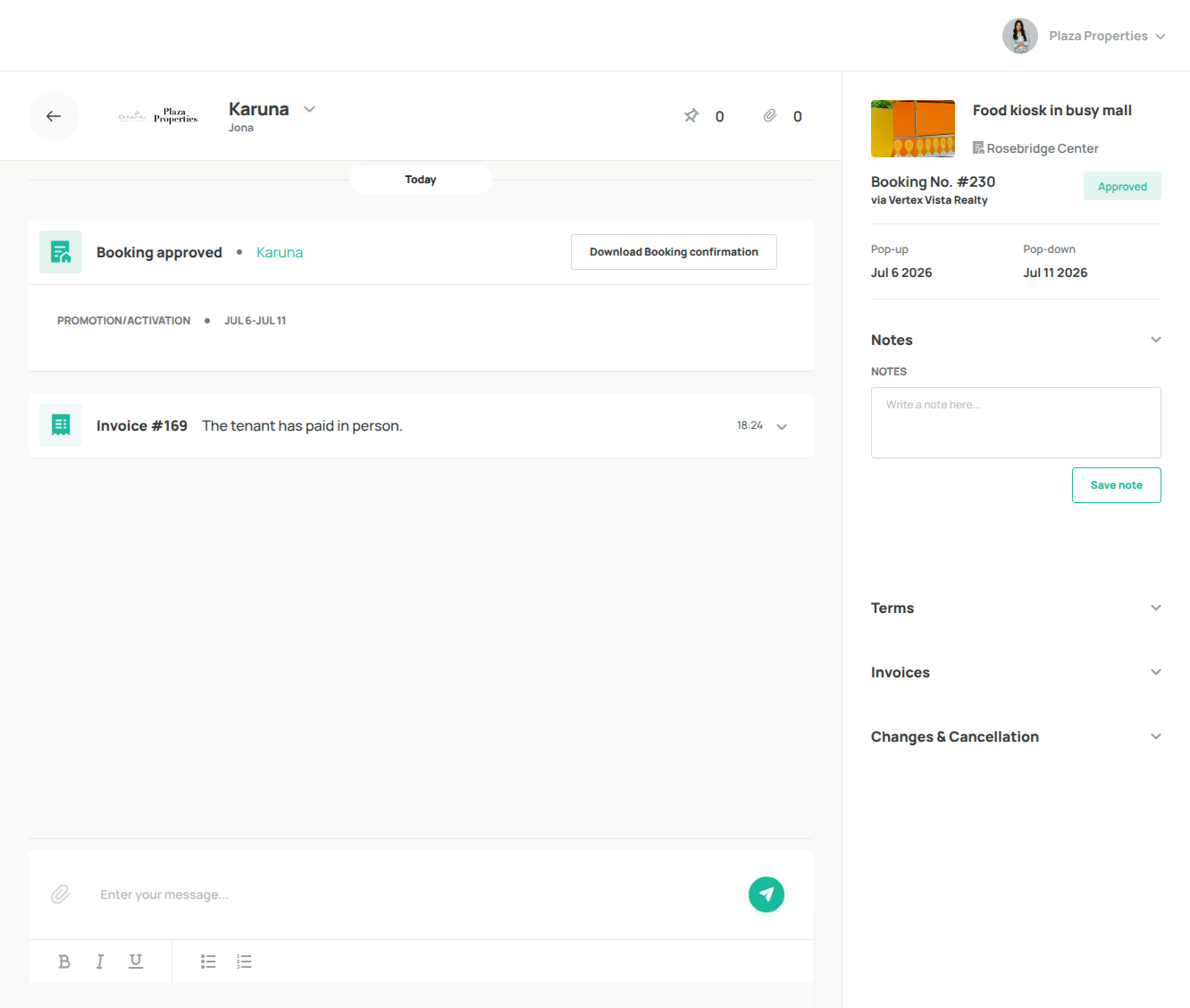Viewport: 1190px width, 1008px height.
Task: Click the Plaza Properties user avatar
Action: (x=1020, y=36)
